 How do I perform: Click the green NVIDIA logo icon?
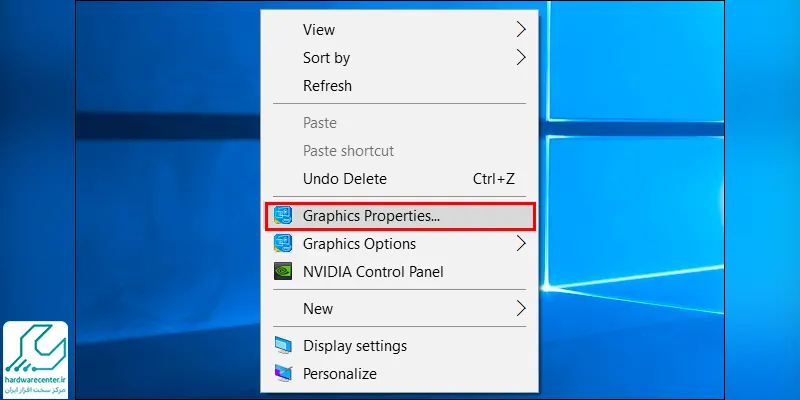(283, 271)
